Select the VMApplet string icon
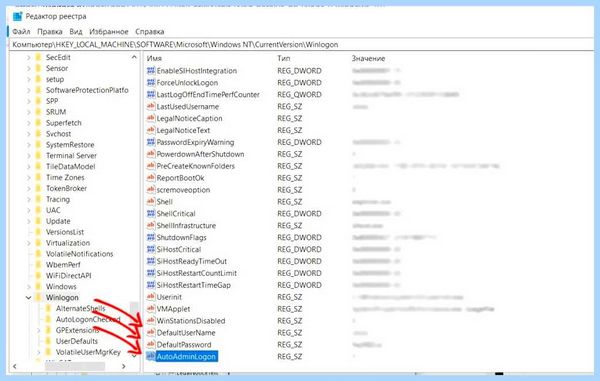This screenshot has height=381, width=600. pyautogui.click(x=151, y=308)
